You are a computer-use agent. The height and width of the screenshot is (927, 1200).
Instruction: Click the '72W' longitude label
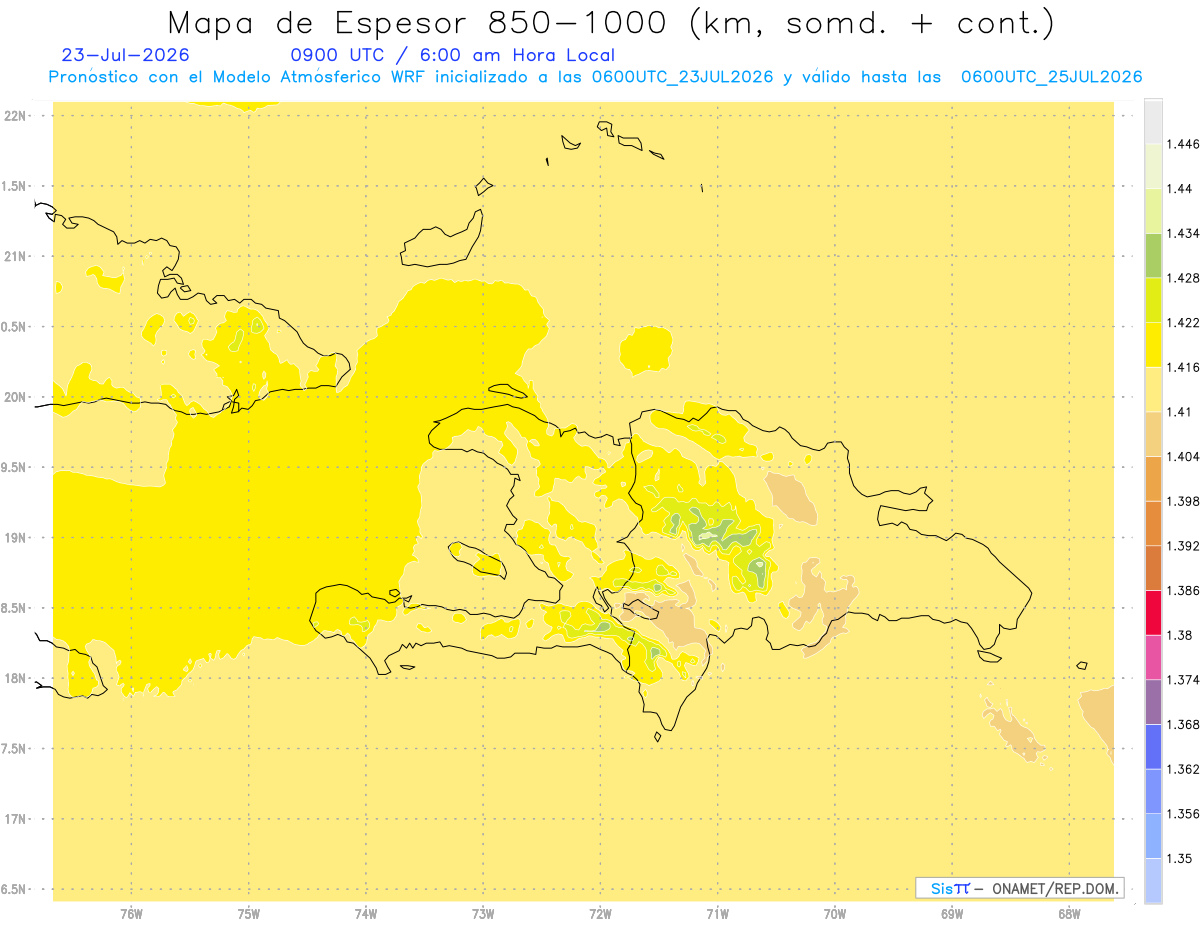pyautogui.click(x=600, y=914)
